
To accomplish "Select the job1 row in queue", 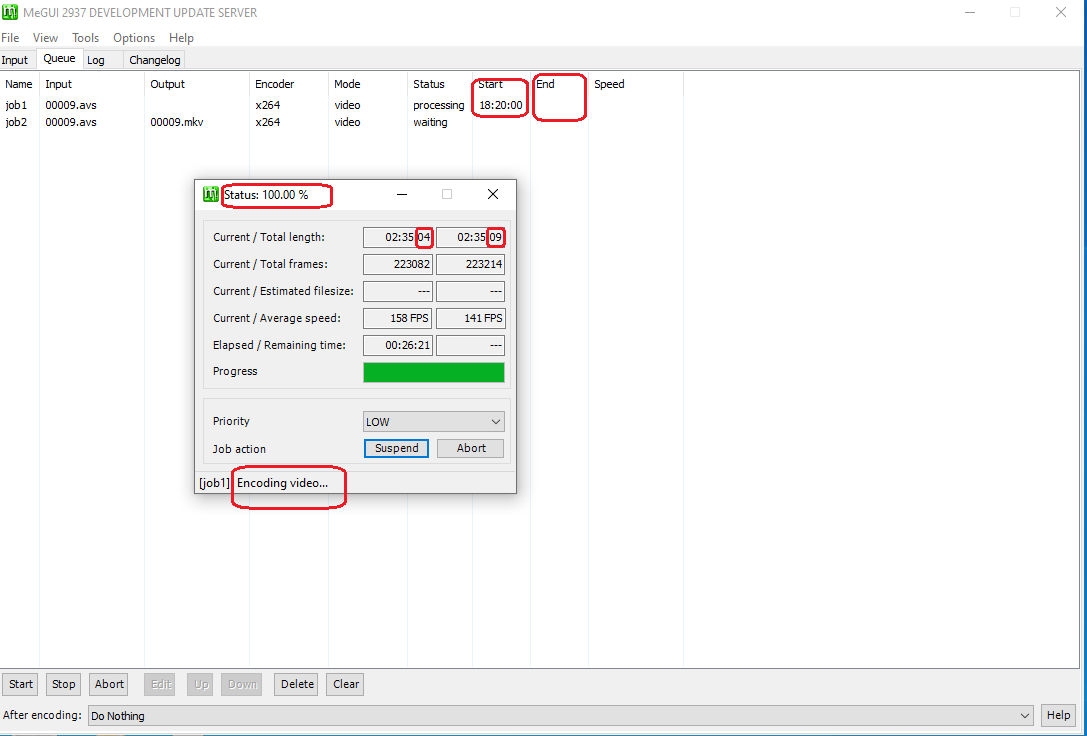I will [x=341, y=105].
